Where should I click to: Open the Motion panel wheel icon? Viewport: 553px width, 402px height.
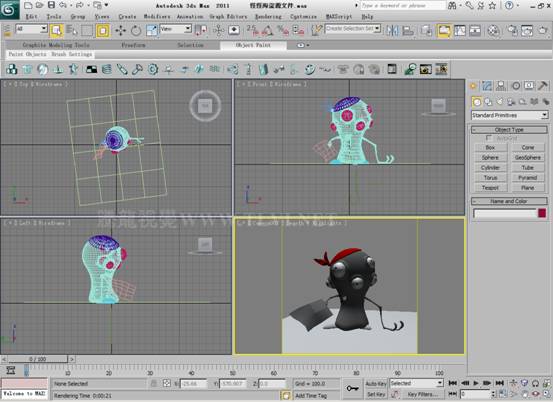point(516,85)
